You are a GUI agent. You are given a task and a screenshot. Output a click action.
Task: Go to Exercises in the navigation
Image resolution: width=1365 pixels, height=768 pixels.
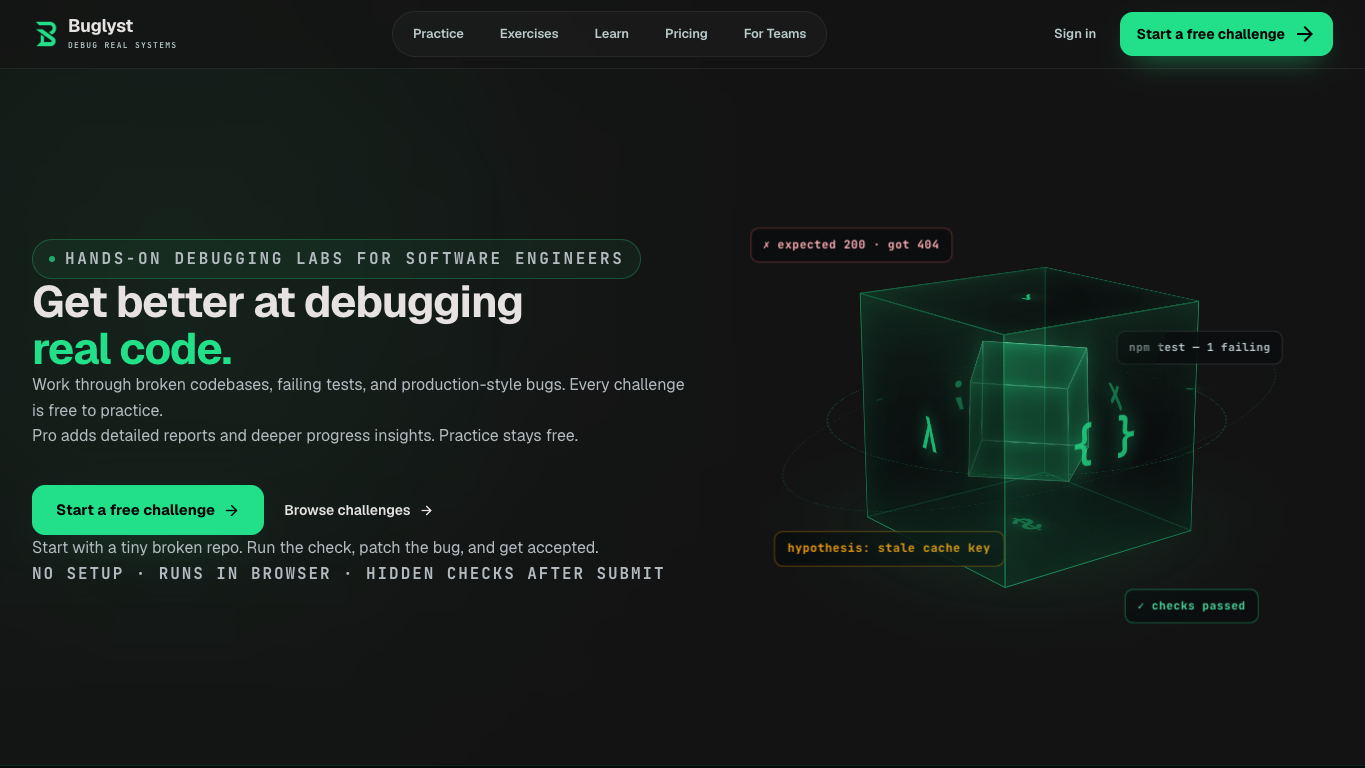[529, 34]
